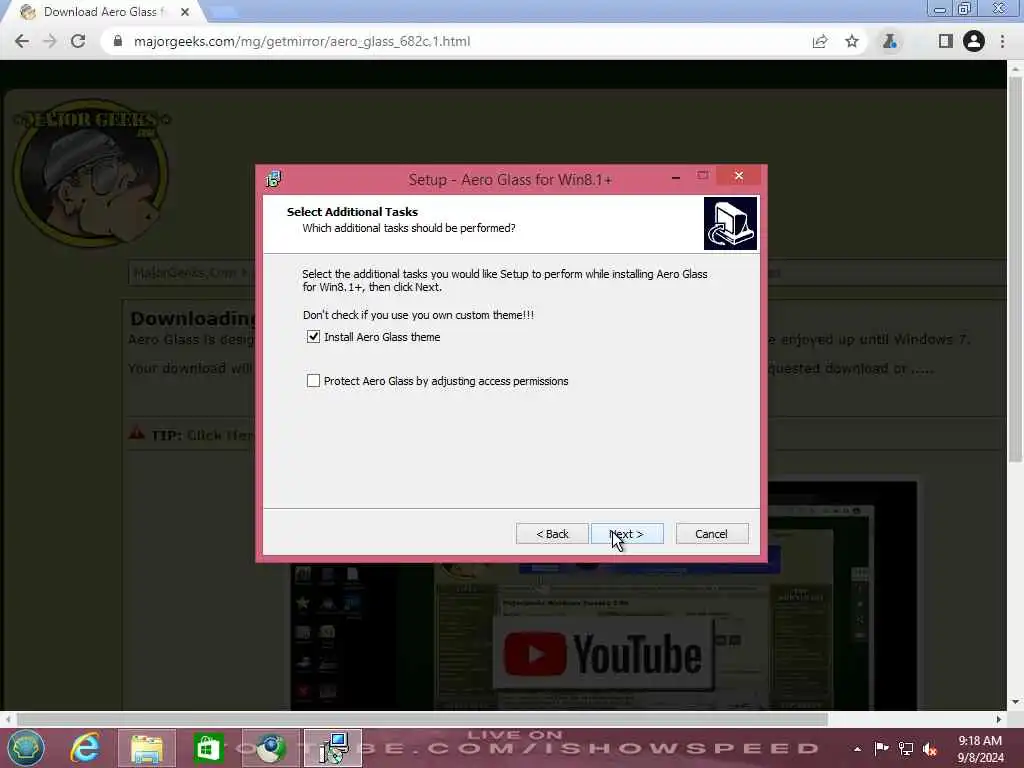Click the site lock icon

point(118,41)
